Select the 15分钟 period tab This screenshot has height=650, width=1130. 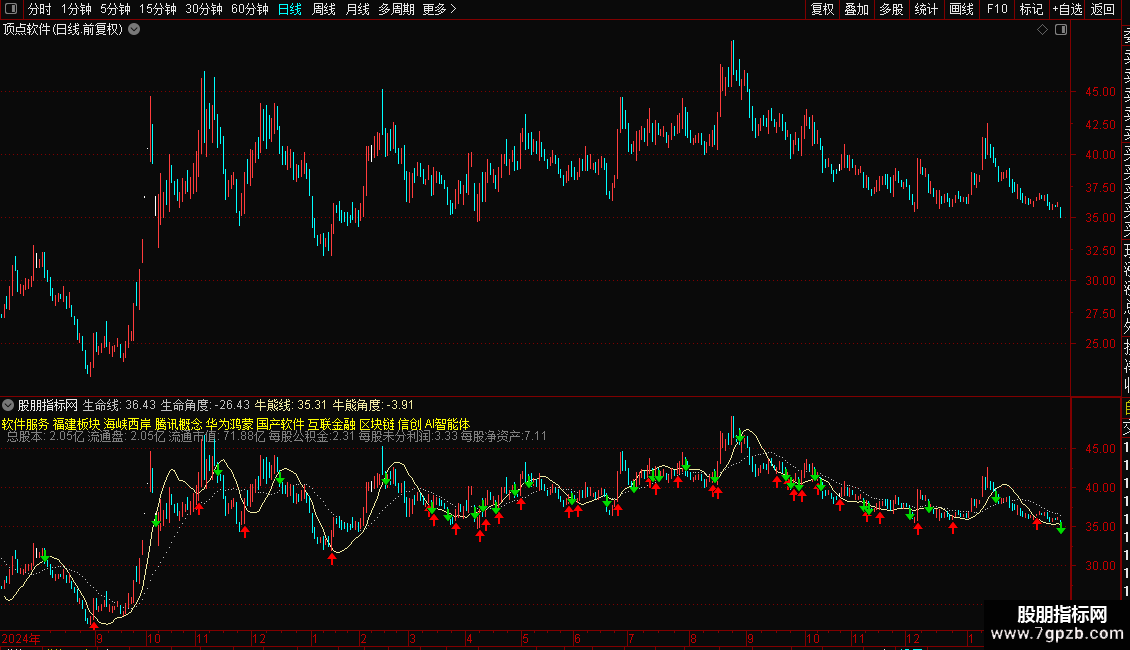tap(158, 9)
